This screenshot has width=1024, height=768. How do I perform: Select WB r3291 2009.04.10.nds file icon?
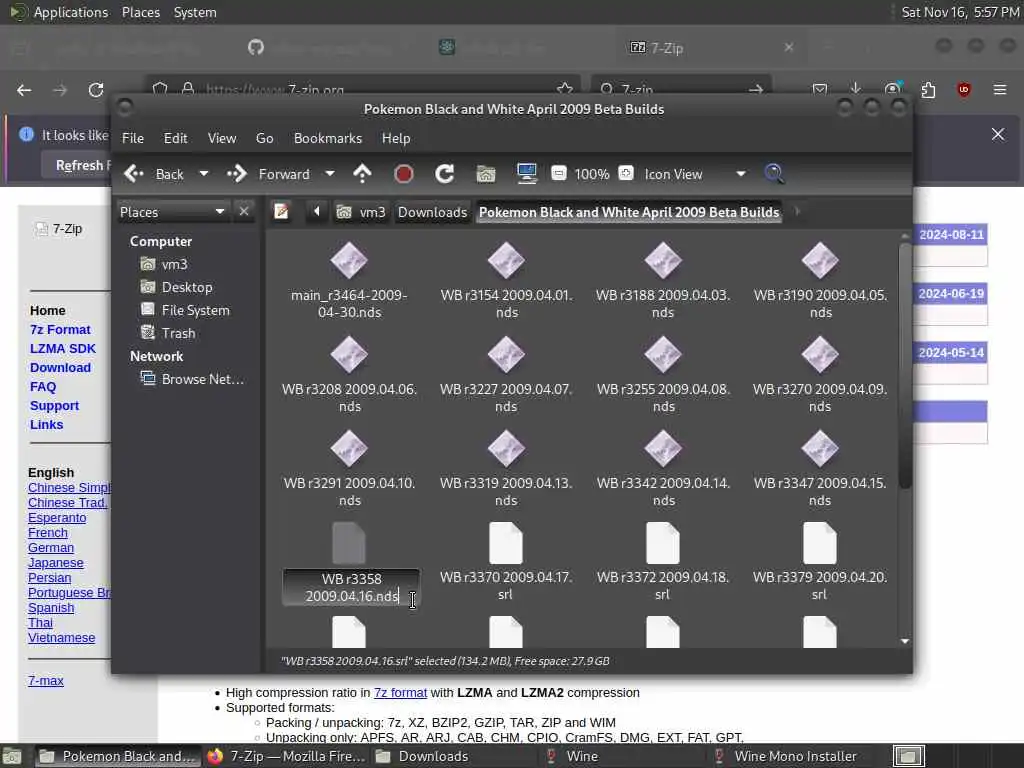coord(349,449)
